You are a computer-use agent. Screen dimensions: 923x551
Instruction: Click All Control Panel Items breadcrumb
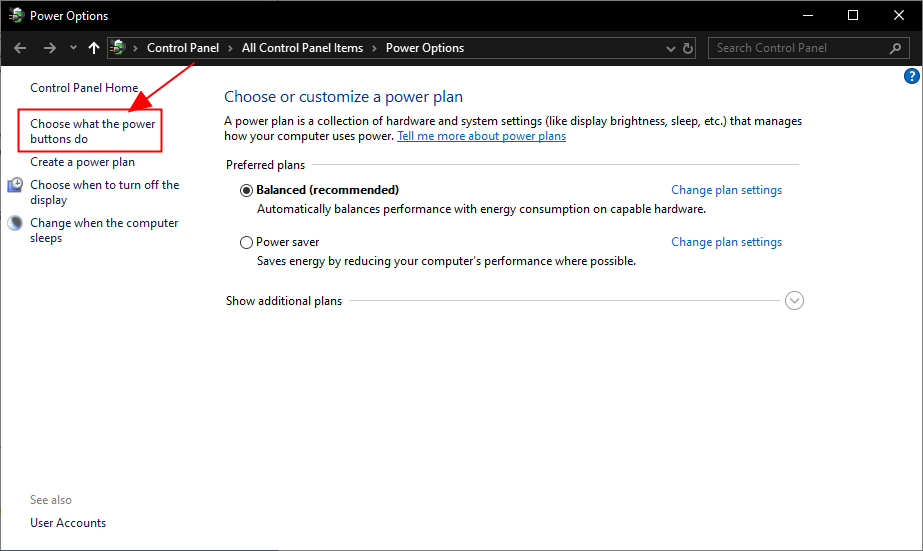305,48
